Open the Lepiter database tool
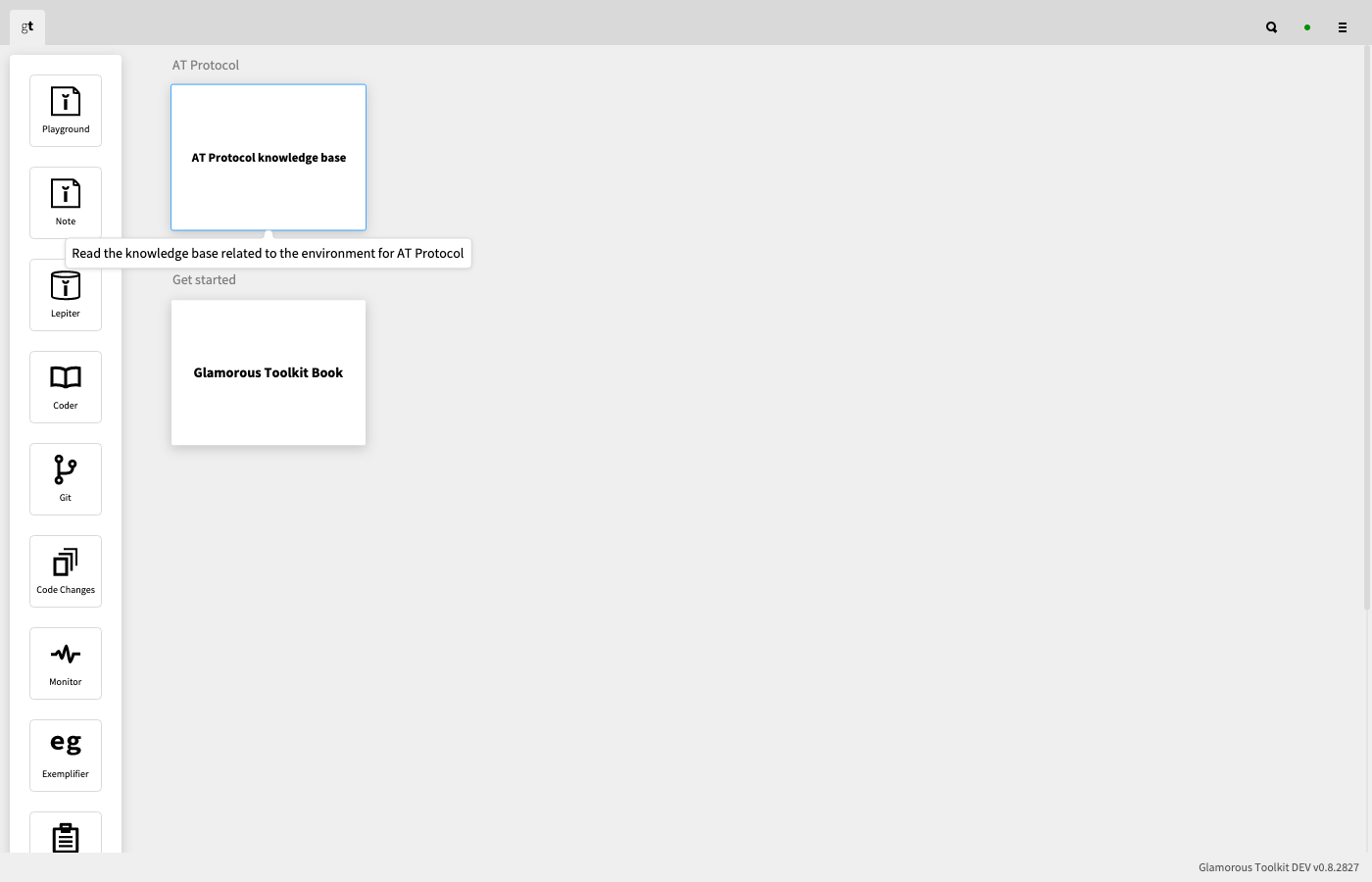This screenshot has width=1372, height=882. pyautogui.click(x=66, y=295)
